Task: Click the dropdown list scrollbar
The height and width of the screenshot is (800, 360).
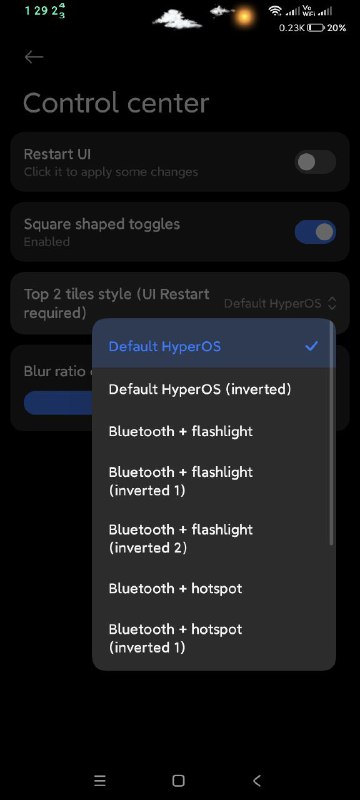Action: (x=332, y=433)
